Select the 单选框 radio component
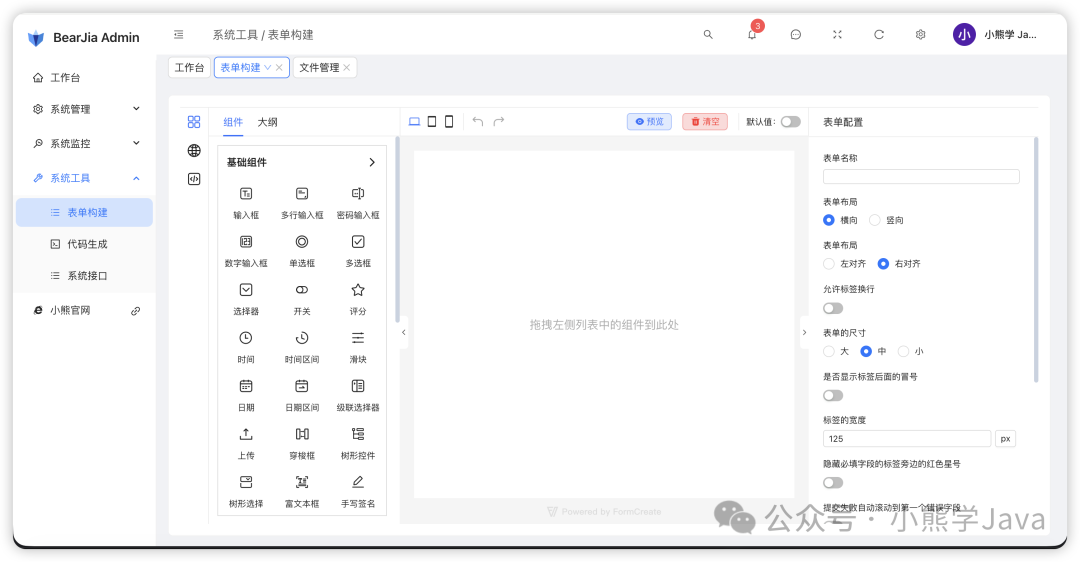This screenshot has height=562, width=1080. pos(302,251)
